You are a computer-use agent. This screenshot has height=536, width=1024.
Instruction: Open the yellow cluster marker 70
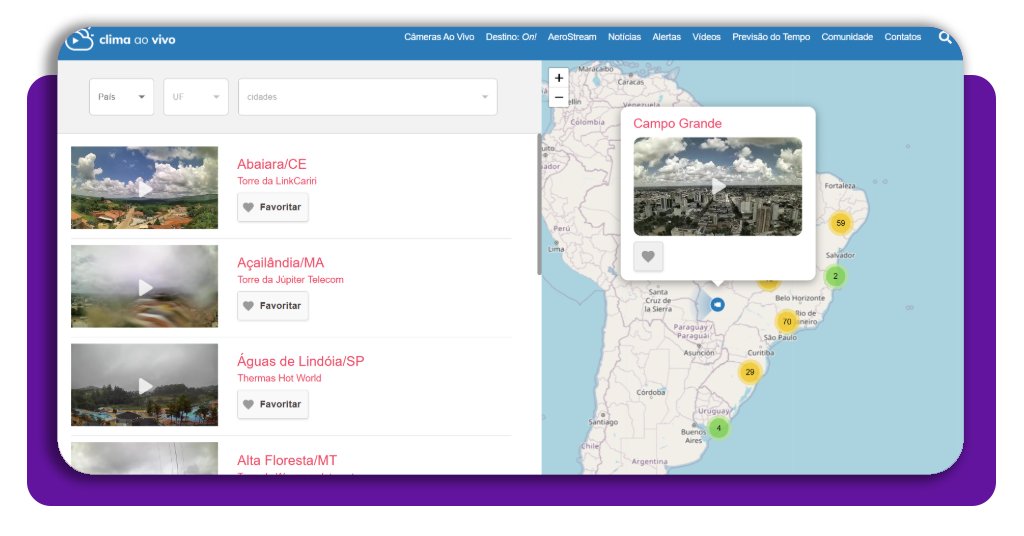pos(787,321)
